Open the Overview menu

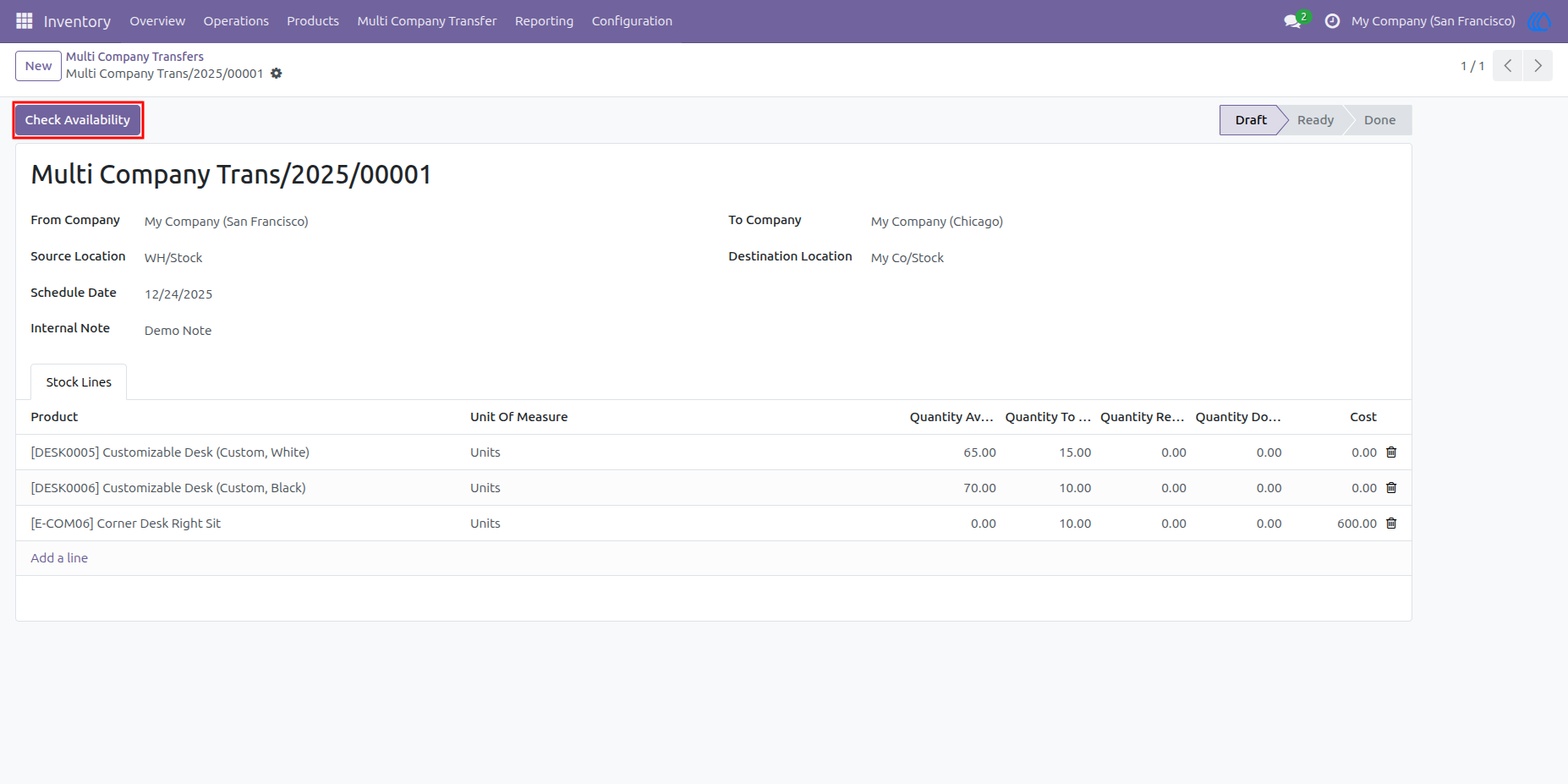click(157, 21)
